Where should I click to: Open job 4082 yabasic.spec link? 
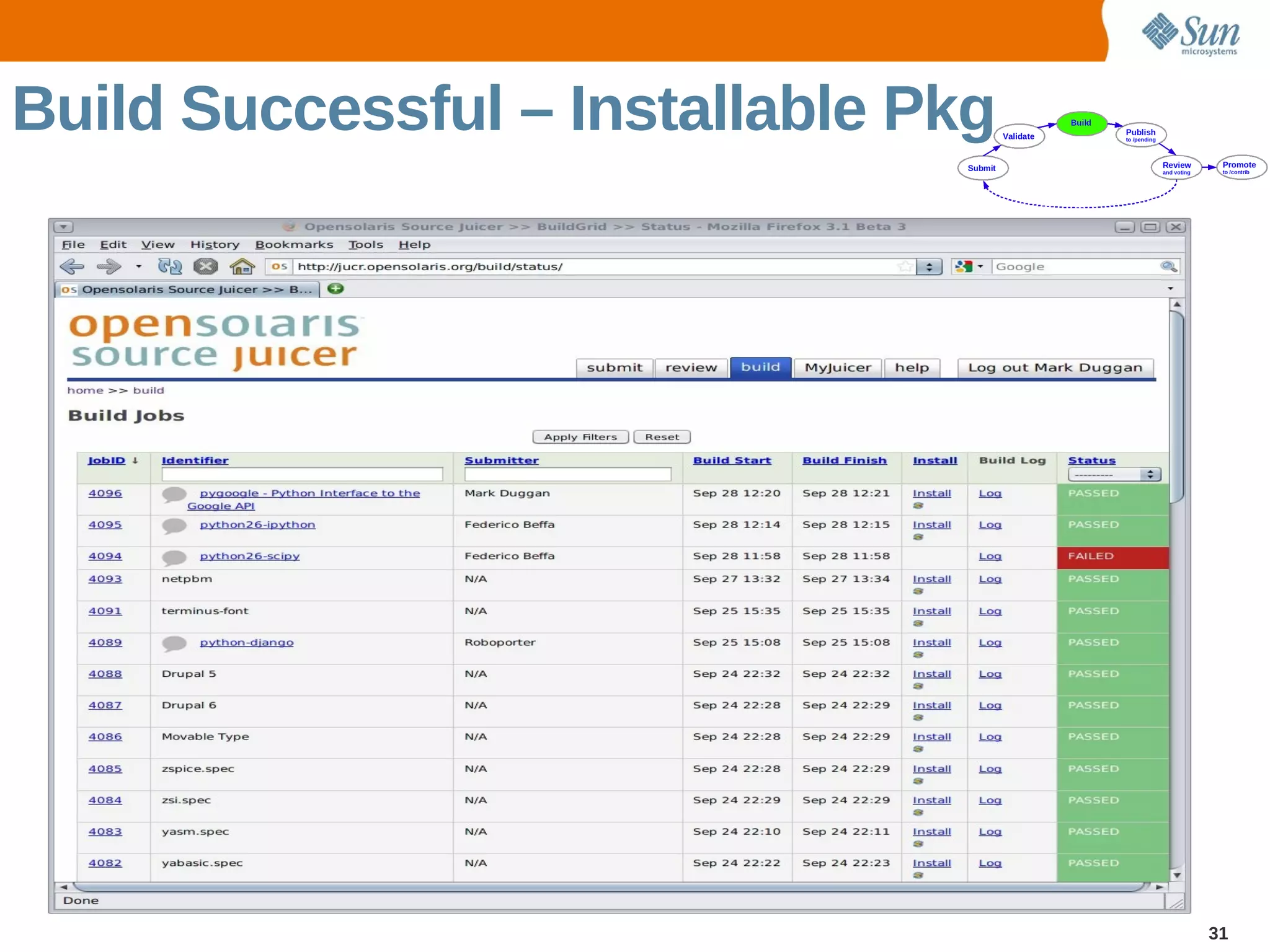pos(105,863)
